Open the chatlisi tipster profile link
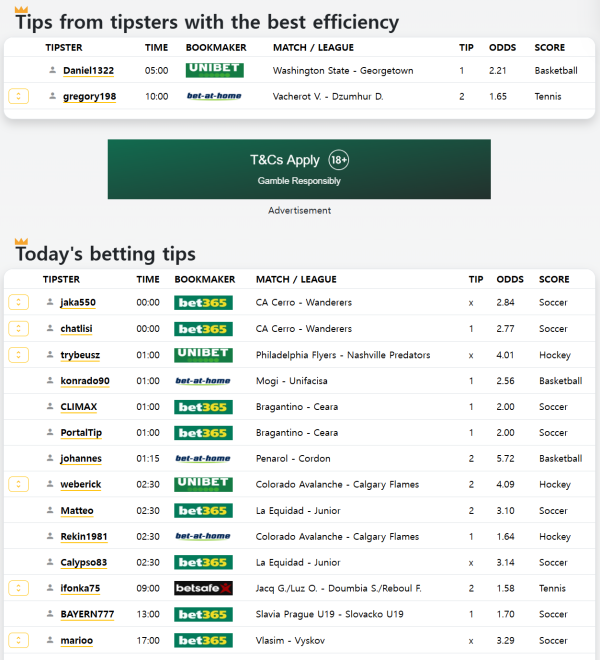 pyautogui.click(x=79, y=329)
